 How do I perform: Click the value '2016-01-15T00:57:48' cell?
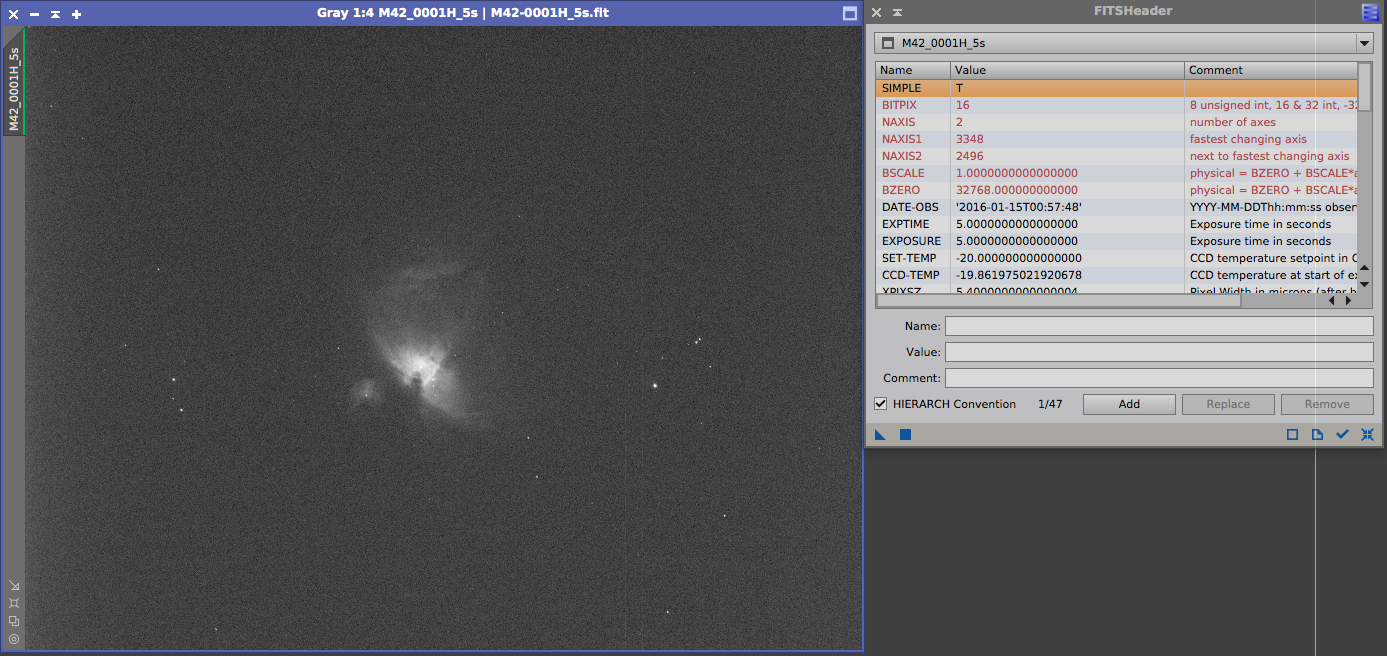pos(1067,207)
